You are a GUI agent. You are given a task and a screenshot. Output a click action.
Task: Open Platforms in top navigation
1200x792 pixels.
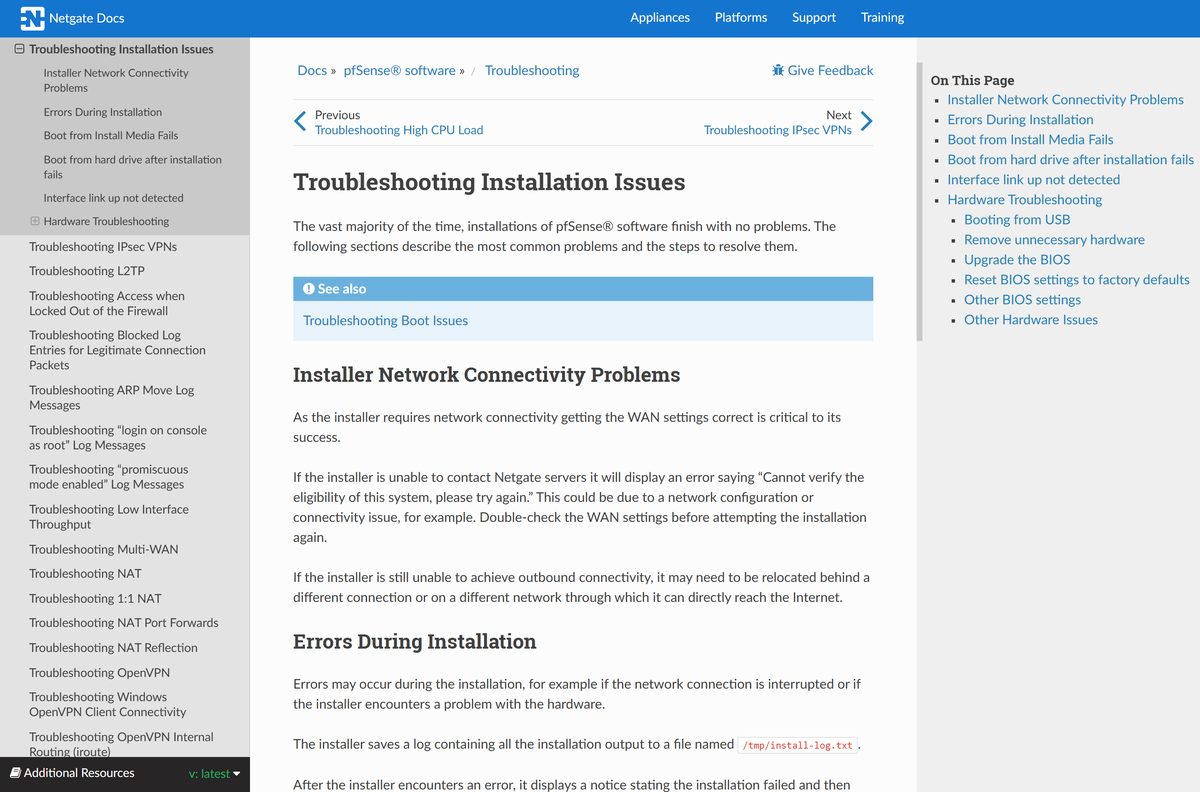[x=741, y=17]
